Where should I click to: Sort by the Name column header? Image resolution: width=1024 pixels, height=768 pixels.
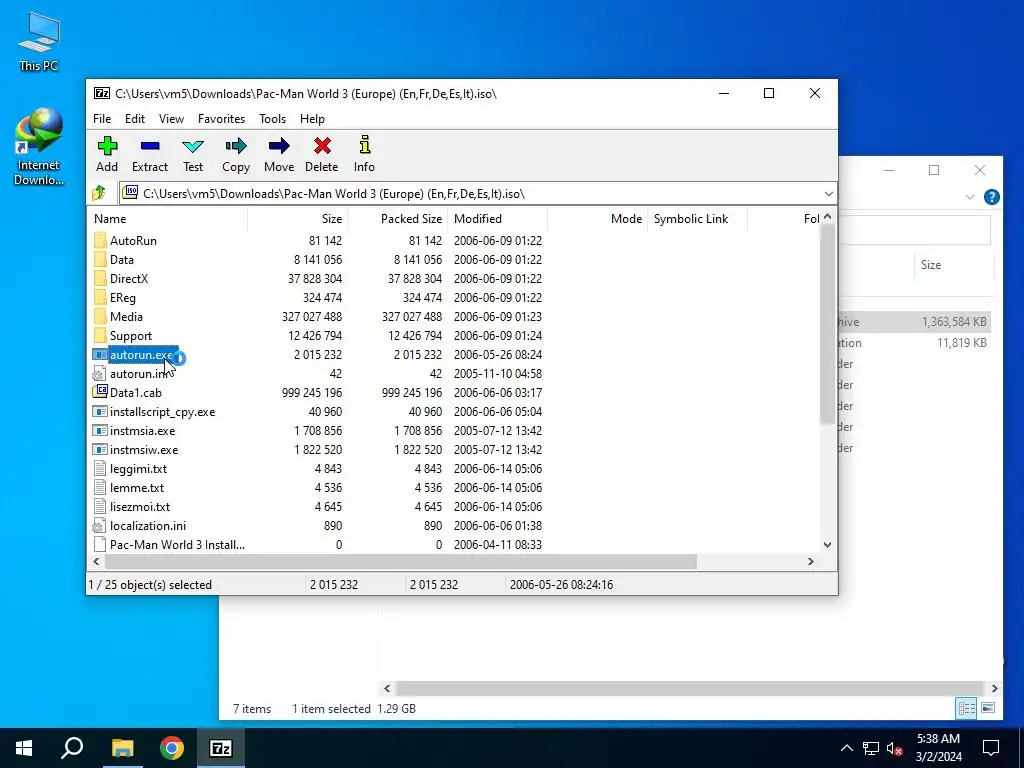167,219
